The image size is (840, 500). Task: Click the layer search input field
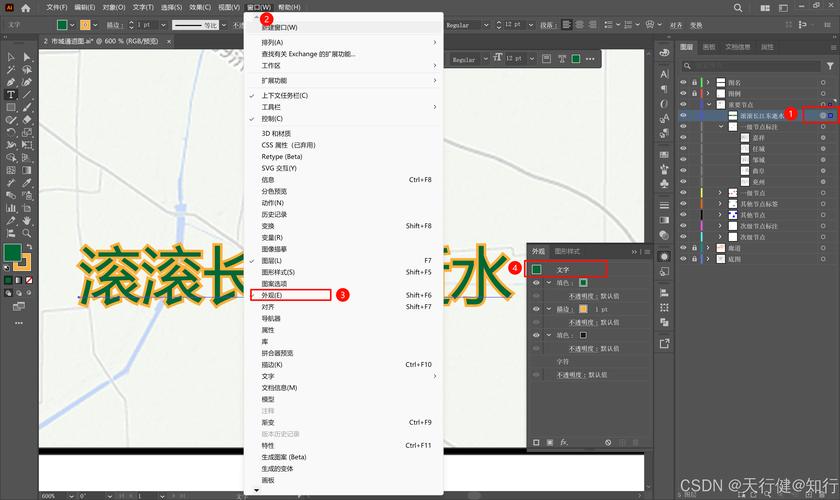750,64
